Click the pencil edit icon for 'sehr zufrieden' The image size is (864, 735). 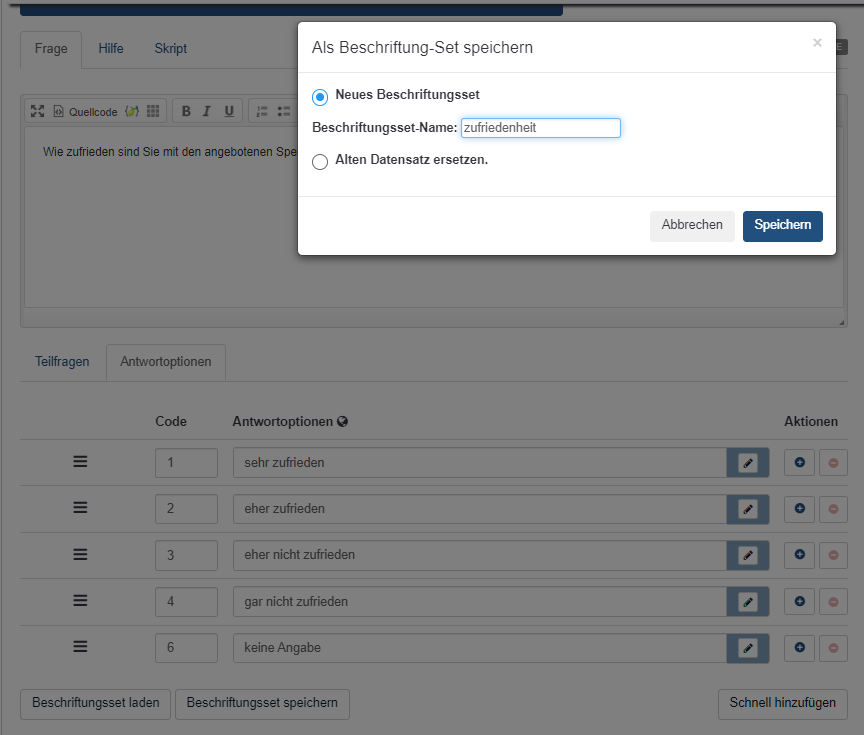(x=747, y=463)
